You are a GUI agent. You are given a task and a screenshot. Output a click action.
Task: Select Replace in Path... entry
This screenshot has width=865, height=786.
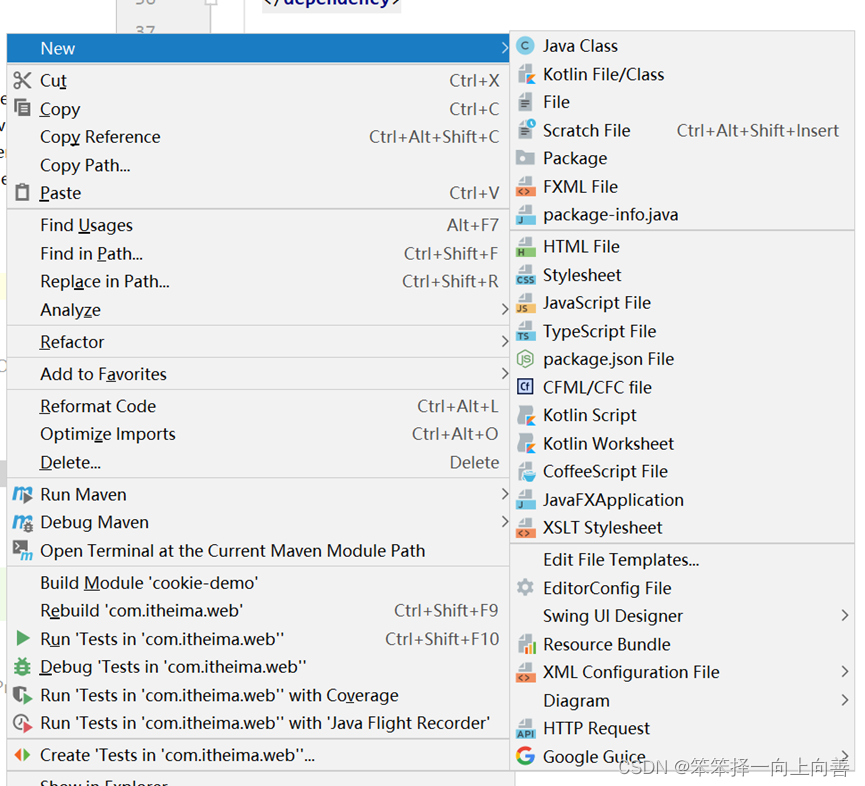coord(258,281)
